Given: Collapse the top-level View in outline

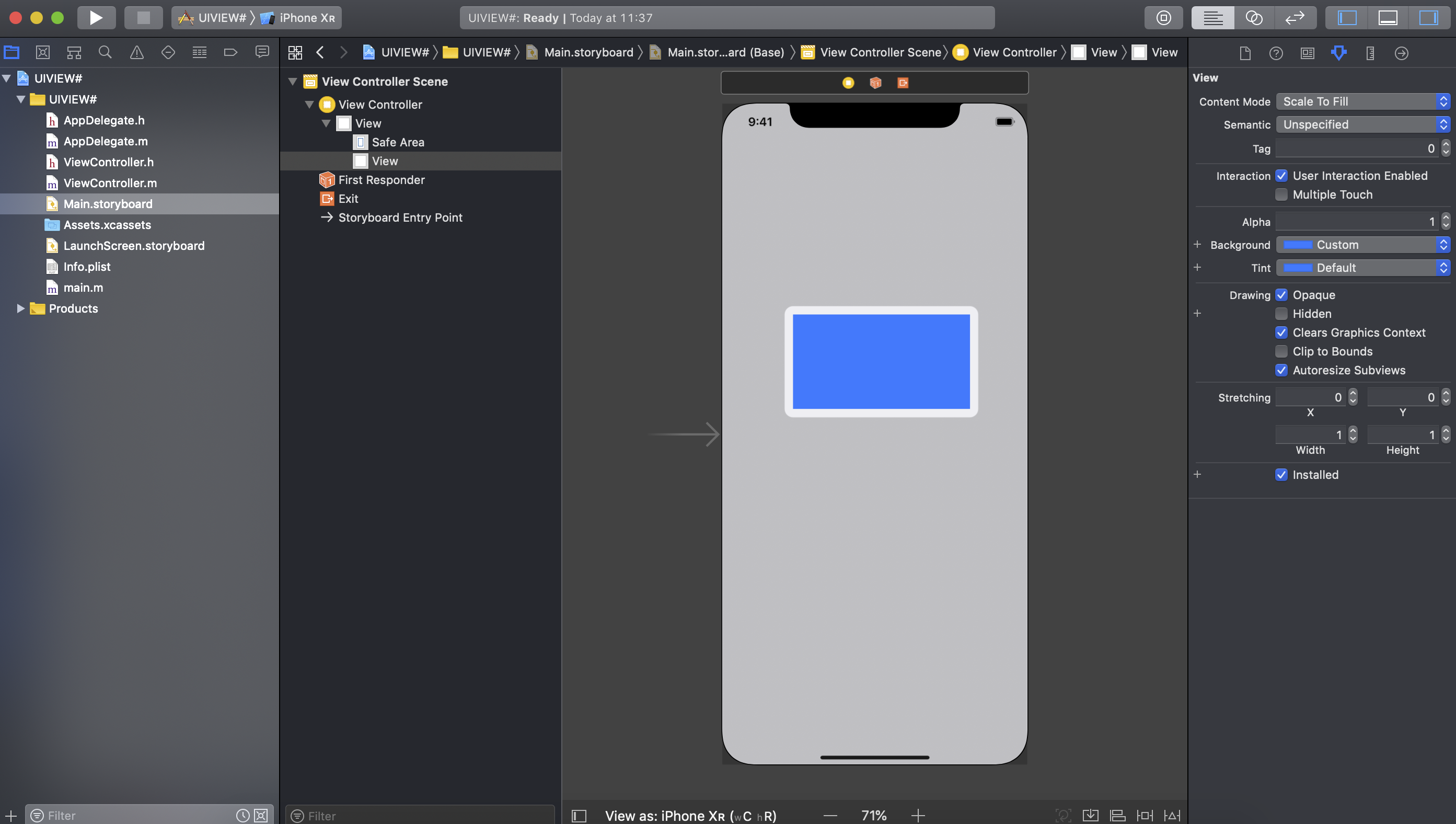Looking at the screenshot, I should [326, 123].
